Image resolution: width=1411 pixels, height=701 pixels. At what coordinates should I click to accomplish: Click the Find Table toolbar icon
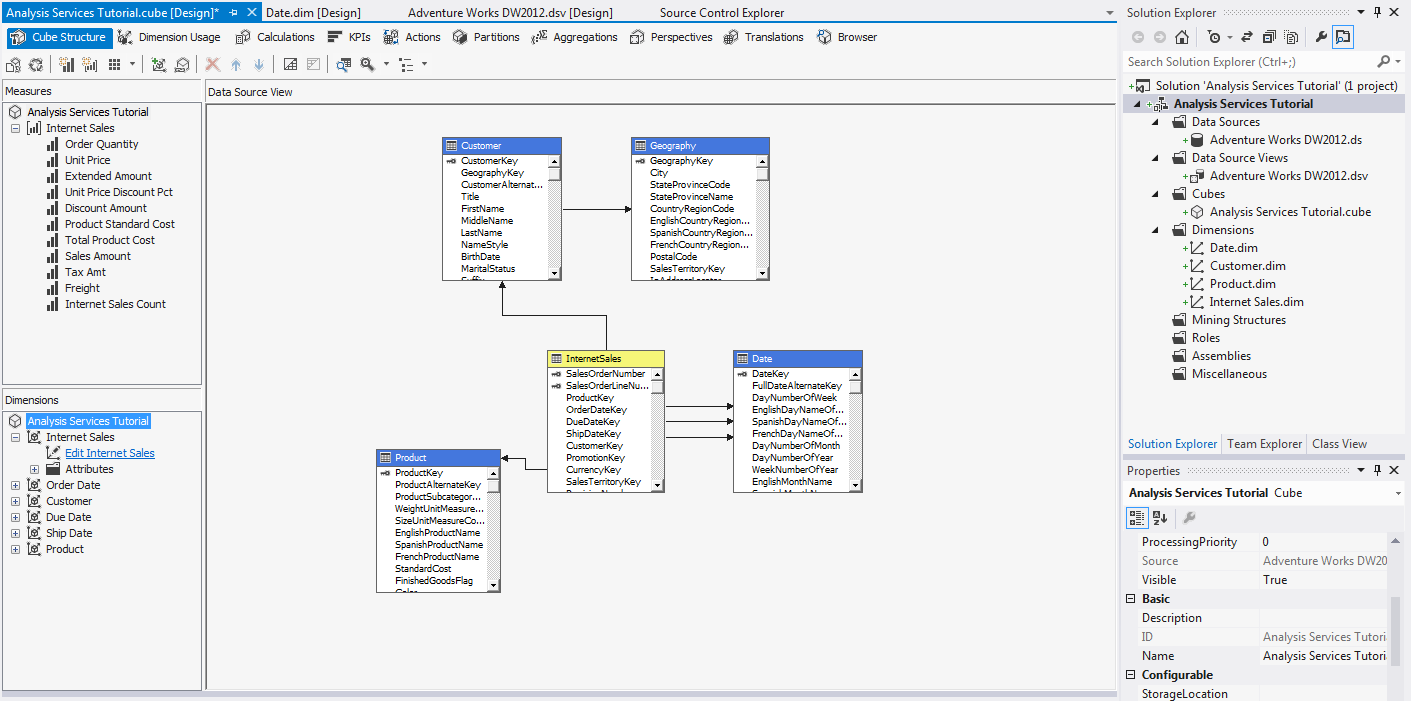[344, 64]
